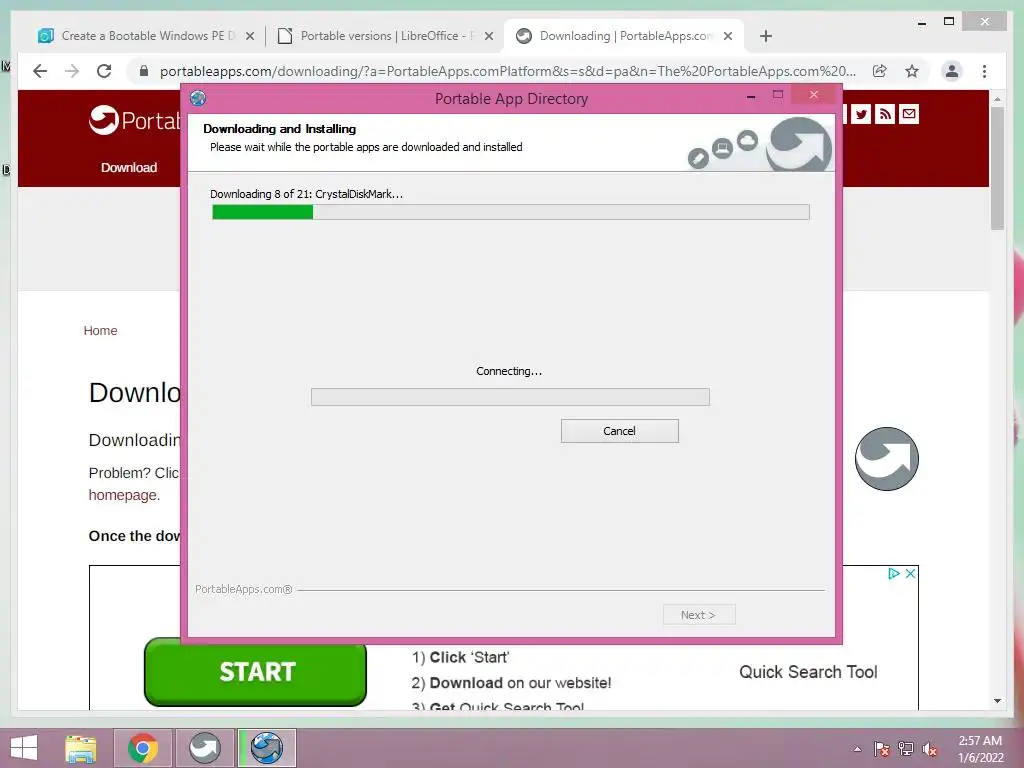The image size is (1024, 768).
Task: Share this page icon
Action: click(880, 71)
